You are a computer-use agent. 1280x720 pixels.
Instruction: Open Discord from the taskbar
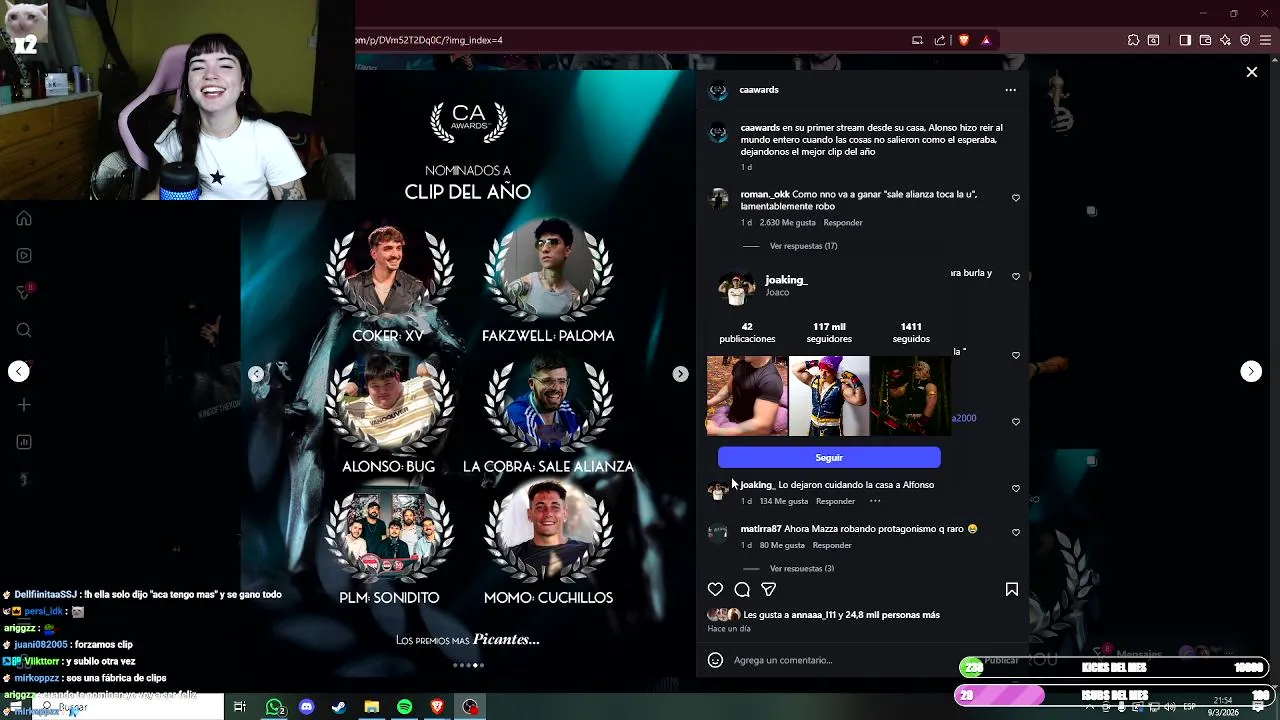coord(306,707)
